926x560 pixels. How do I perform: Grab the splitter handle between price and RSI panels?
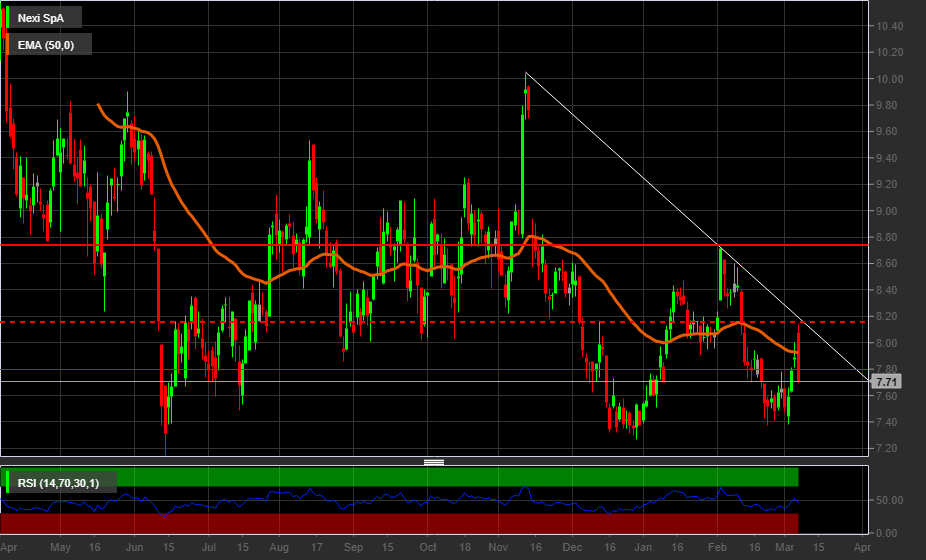(434, 462)
